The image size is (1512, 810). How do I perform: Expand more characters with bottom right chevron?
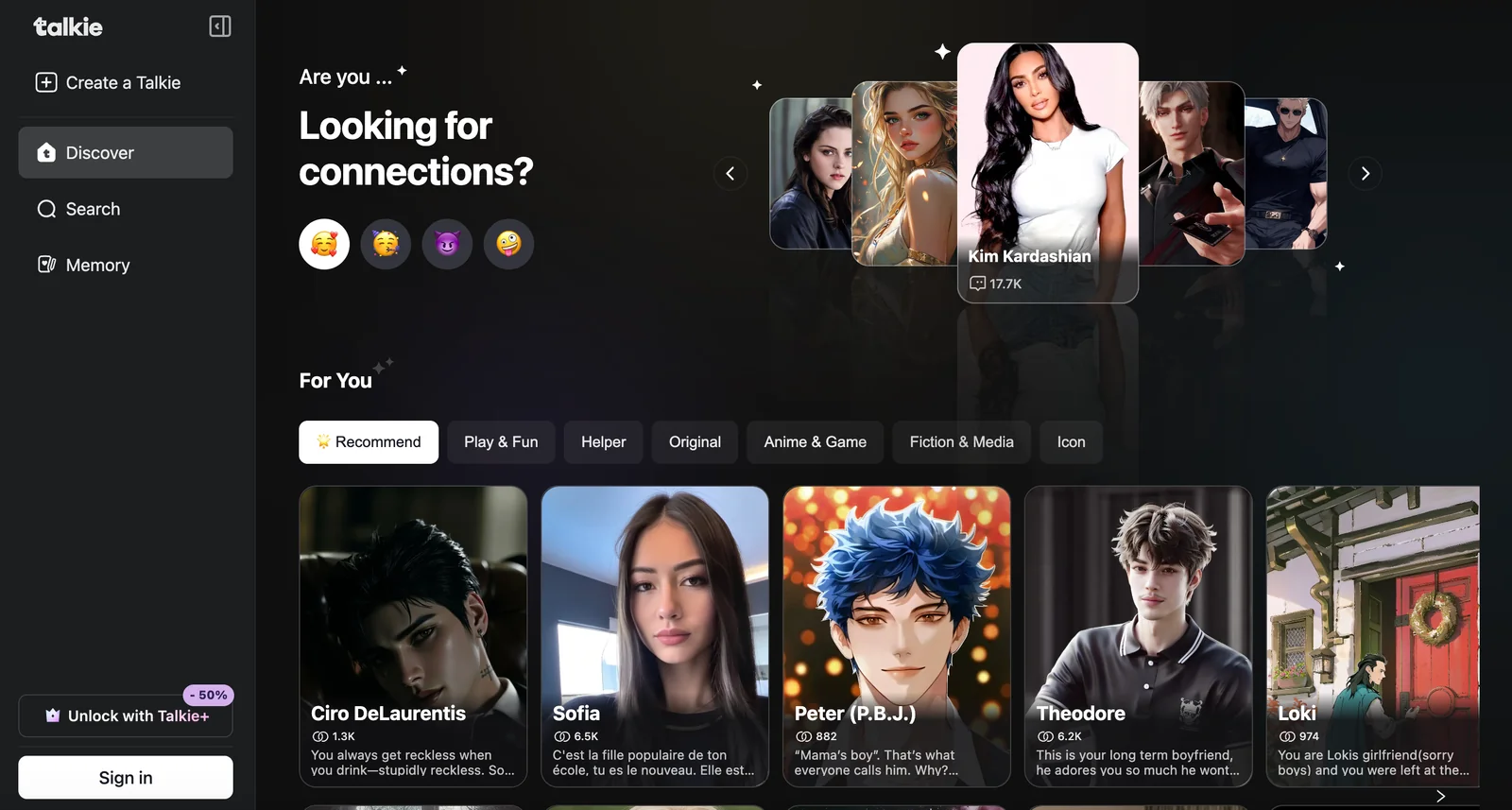[x=1440, y=797]
